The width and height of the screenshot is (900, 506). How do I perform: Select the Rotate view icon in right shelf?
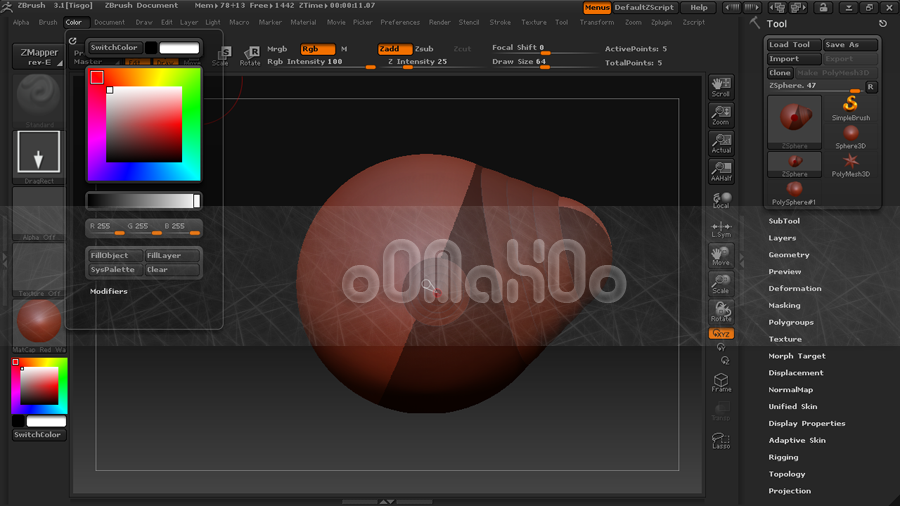click(721, 312)
